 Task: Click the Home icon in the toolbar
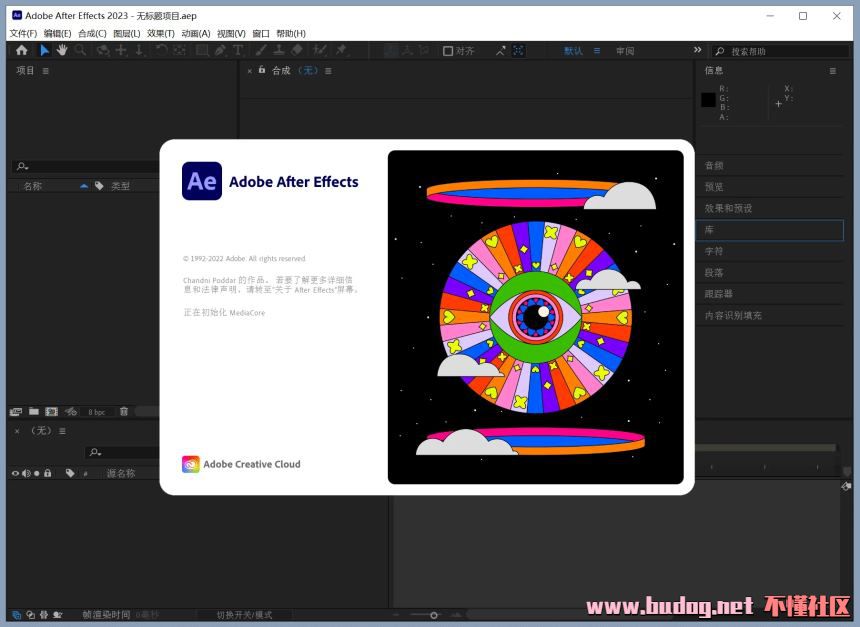point(21,50)
